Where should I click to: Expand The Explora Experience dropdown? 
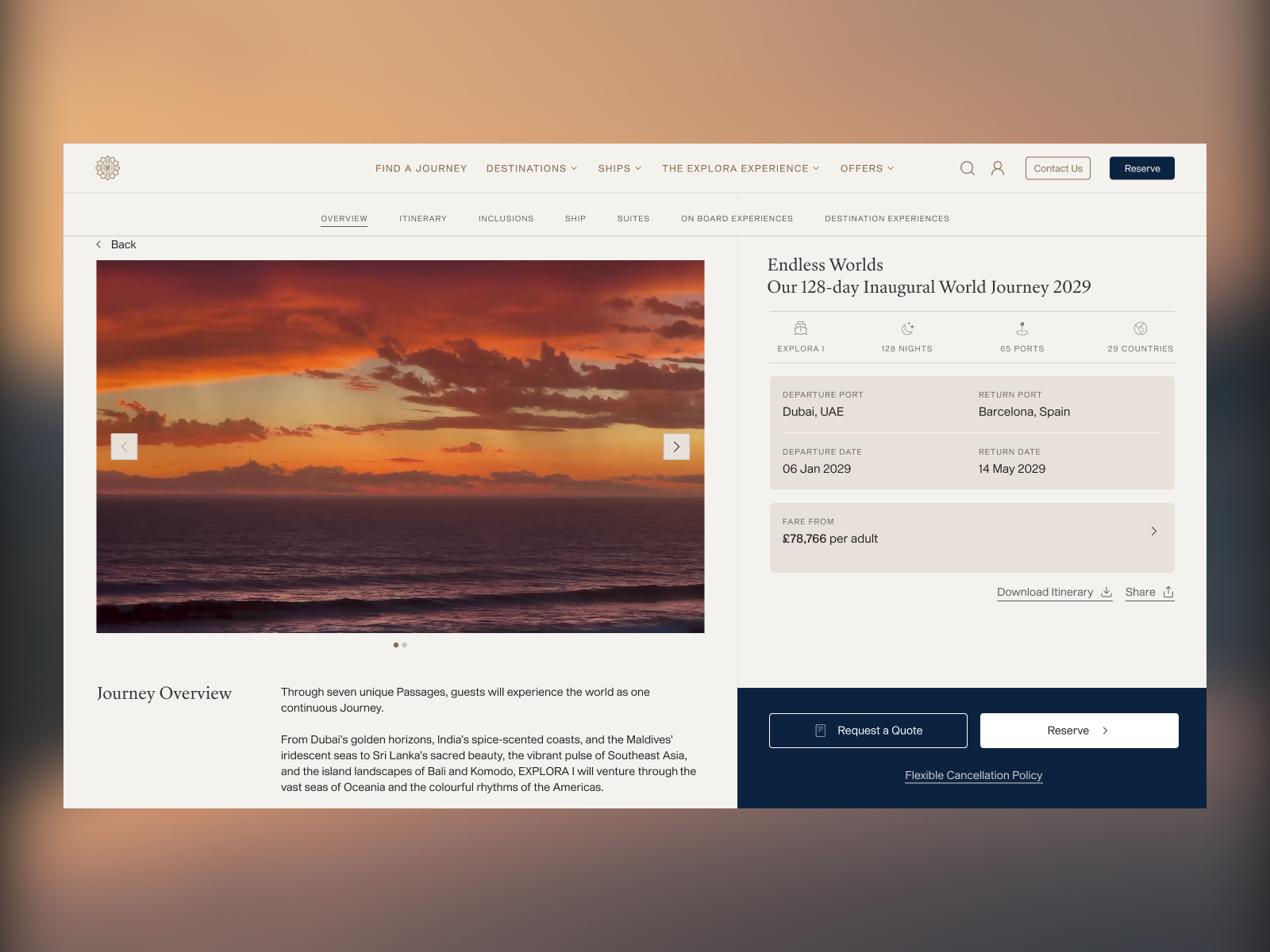tap(740, 168)
